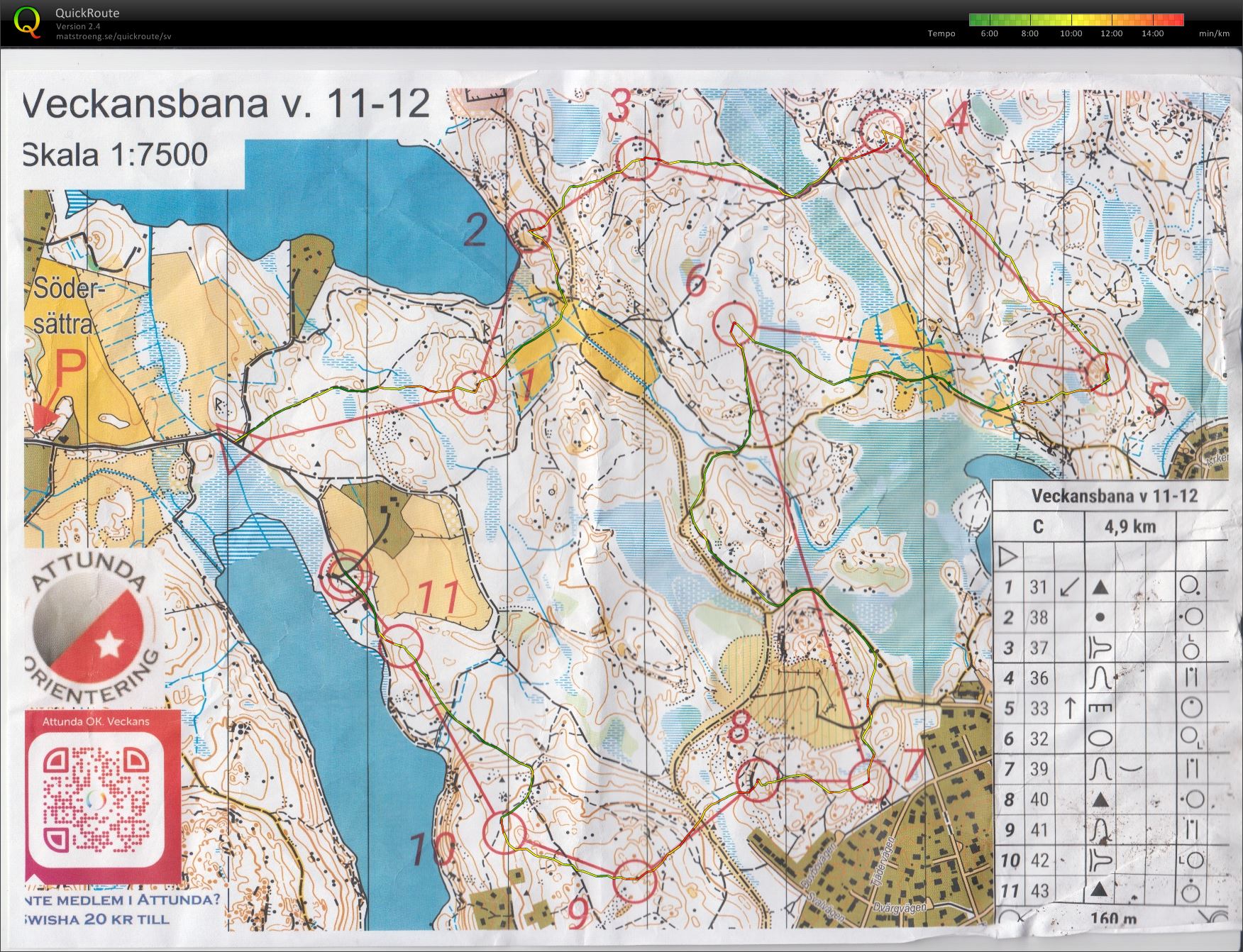
Task: Click control circle 11 on the map
Action: tap(401, 646)
